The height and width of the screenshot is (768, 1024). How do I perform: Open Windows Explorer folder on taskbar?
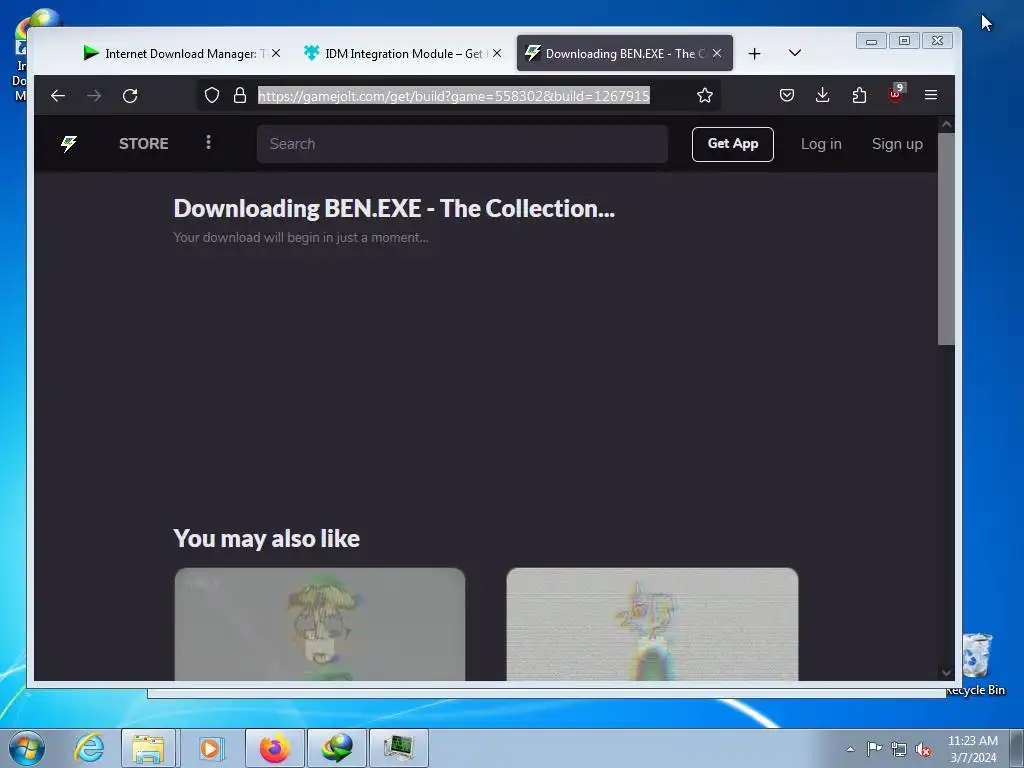tap(148, 748)
